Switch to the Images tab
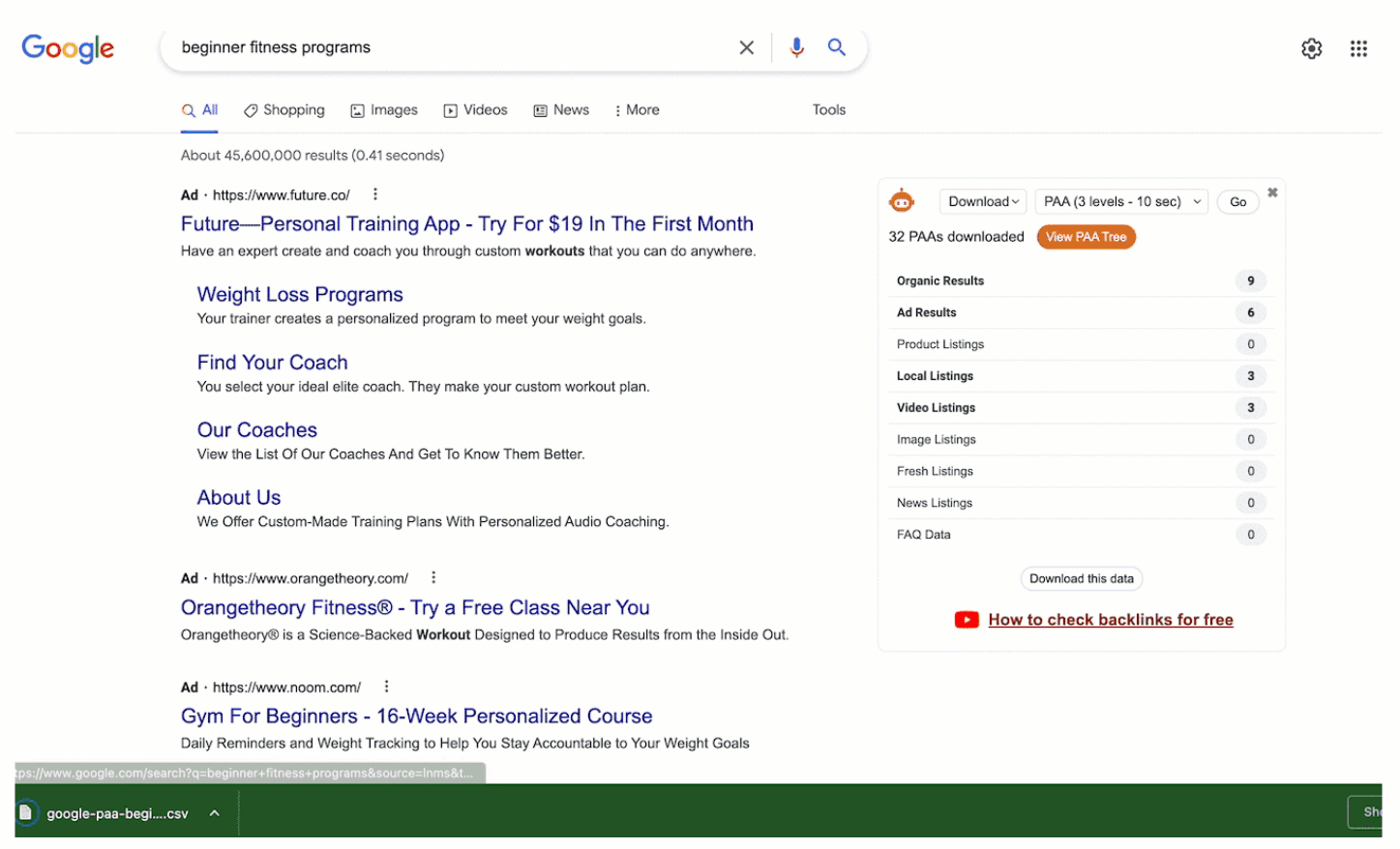The height and width of the screenshot is (849, 1400). pos(384,110)
